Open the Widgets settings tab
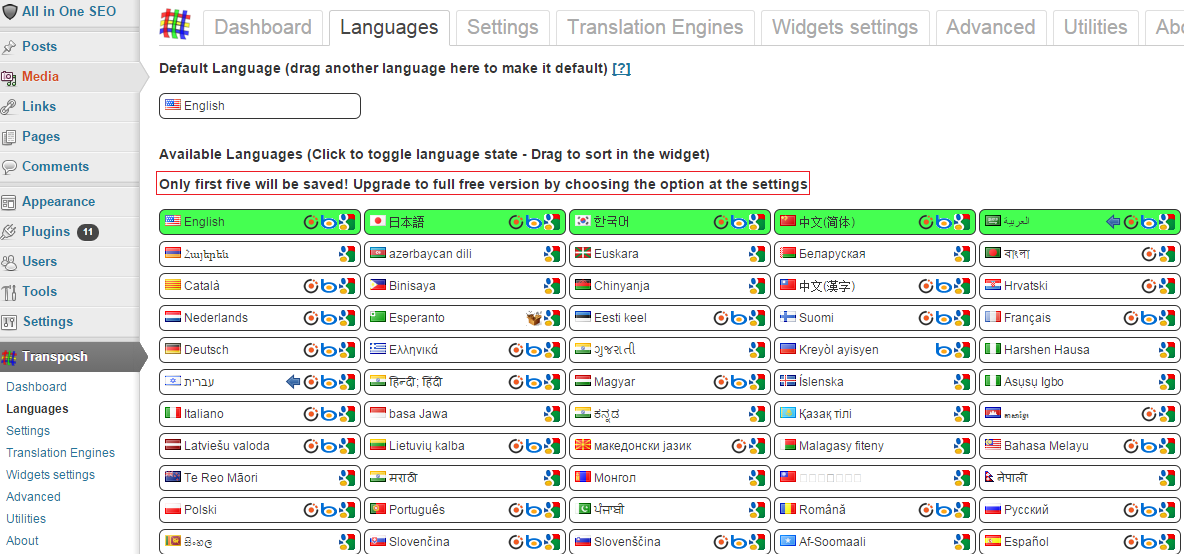The width and height of the screenshot is (1184, 554). pos(845,28)
